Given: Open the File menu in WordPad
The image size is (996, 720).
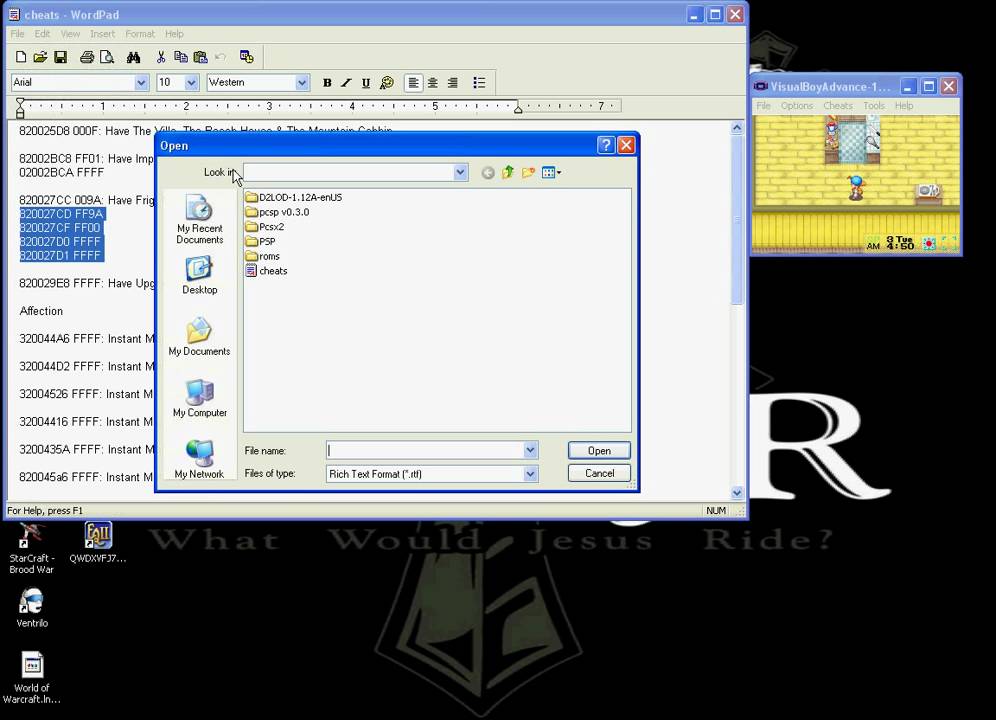Looking at the screenshot, I should pos(17,34).
